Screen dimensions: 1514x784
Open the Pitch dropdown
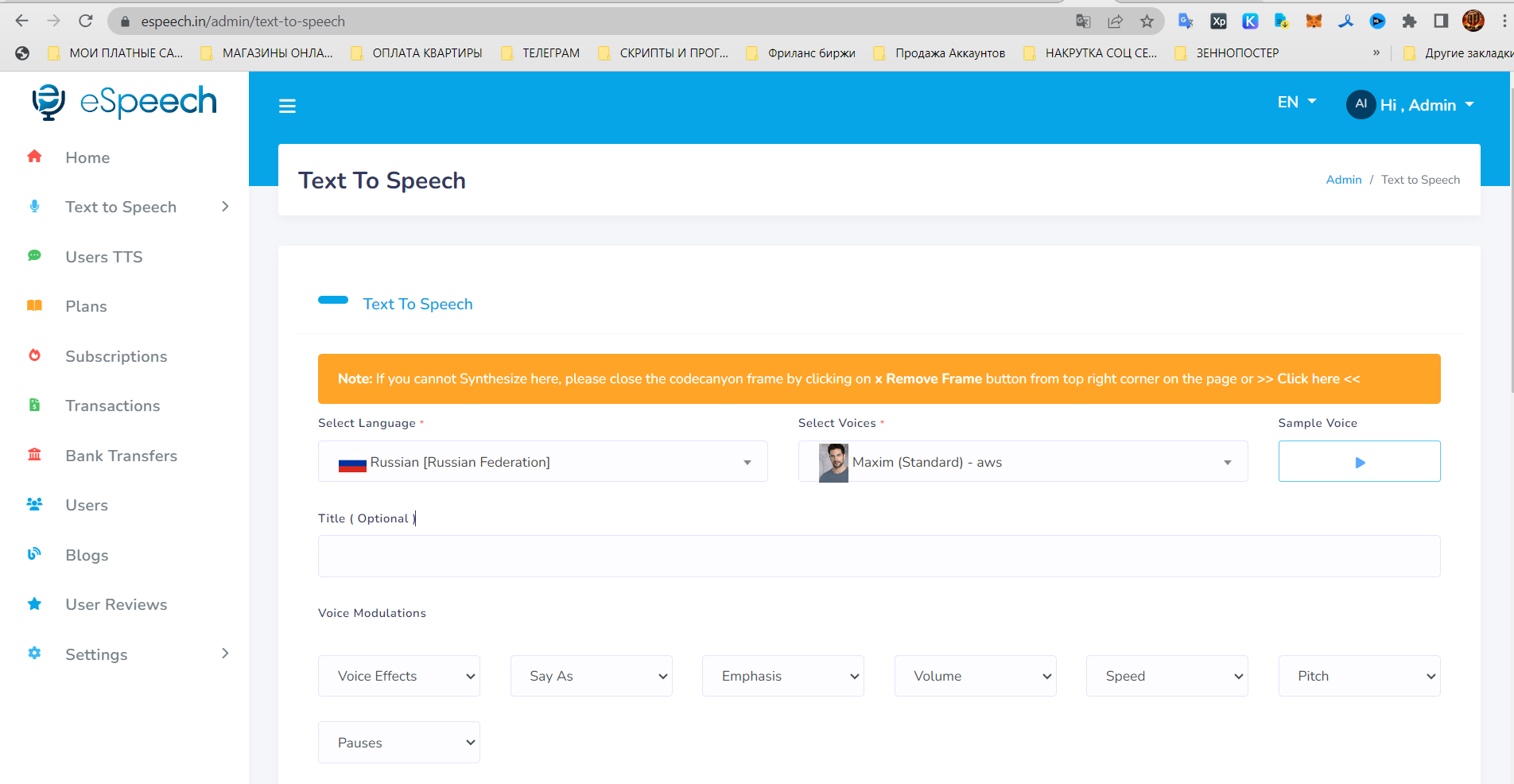click(x=1358, y=676)
